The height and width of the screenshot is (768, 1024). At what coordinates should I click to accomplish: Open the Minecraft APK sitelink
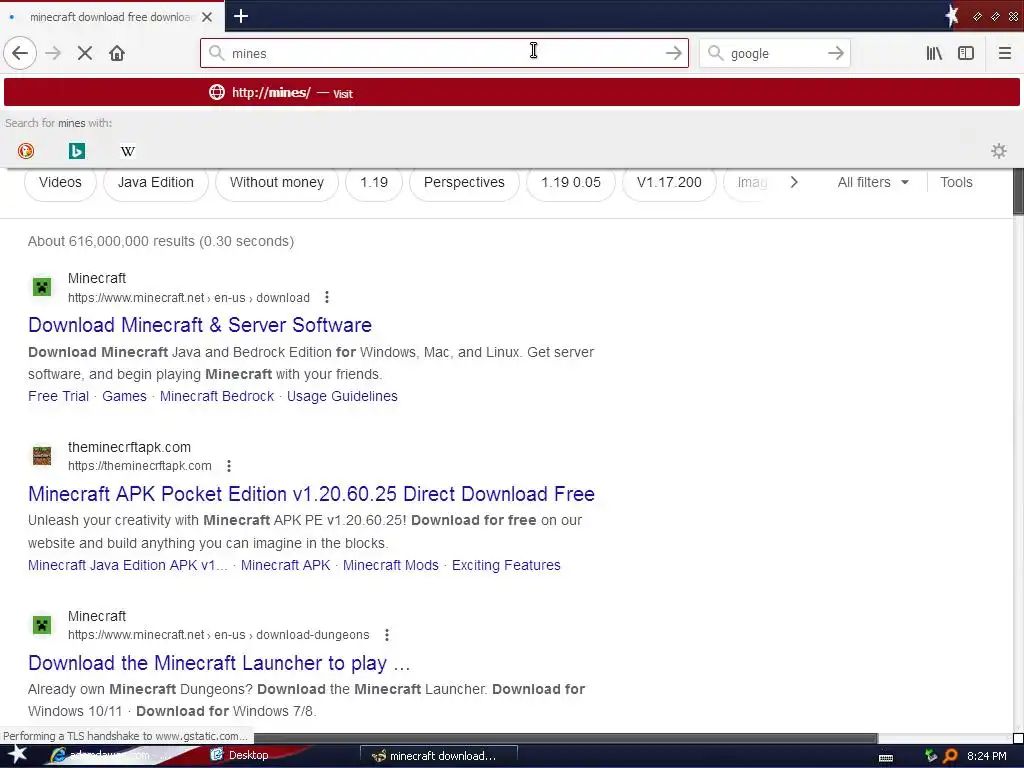(285, 565)
